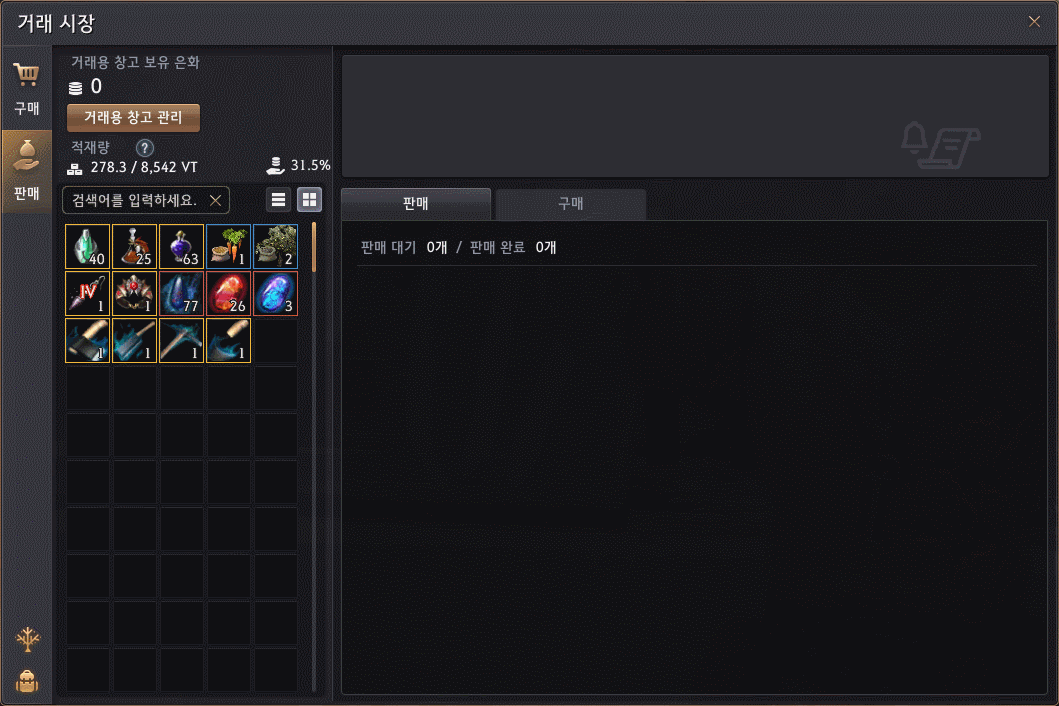Select the purple potion item with 63 count
Image resolution: width=1059 pixels, height=706 pixels.
coord(182,247)
